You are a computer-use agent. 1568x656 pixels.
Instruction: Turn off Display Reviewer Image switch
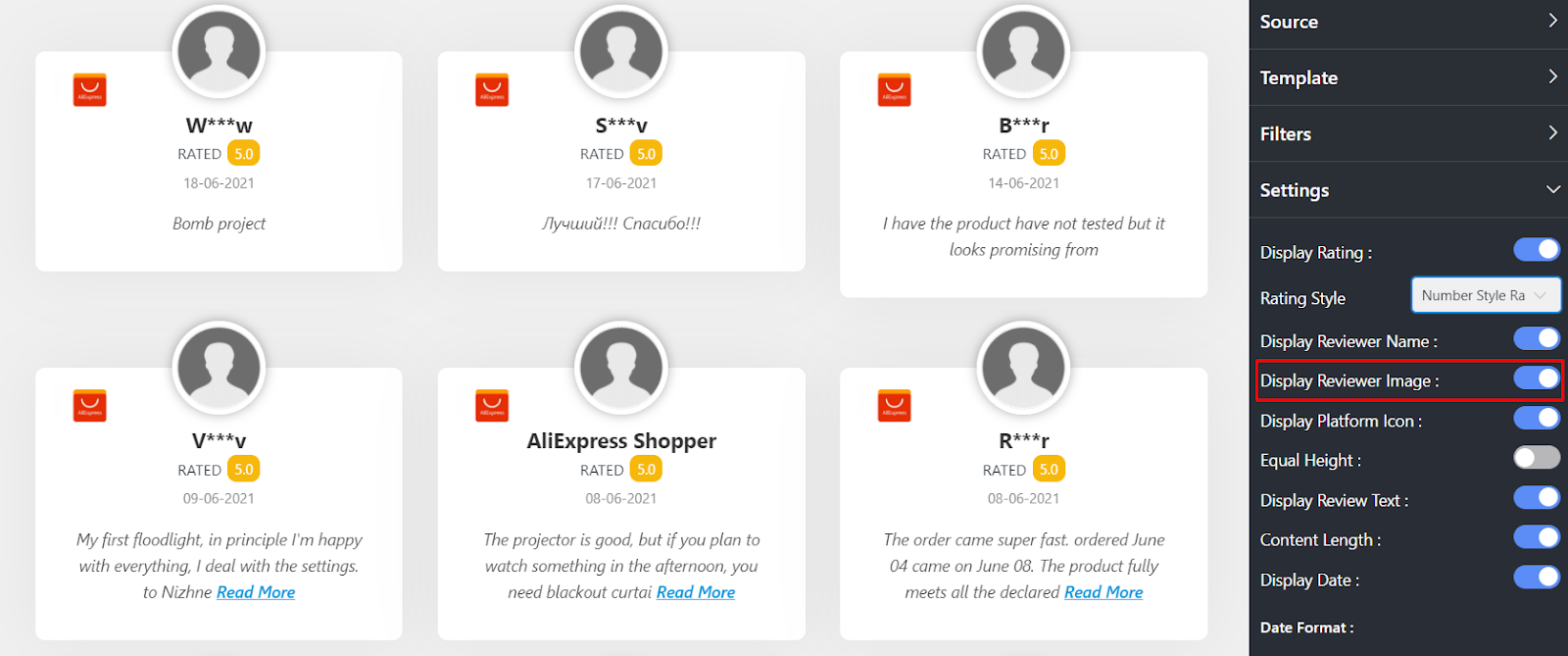[x=1536, y=378]
